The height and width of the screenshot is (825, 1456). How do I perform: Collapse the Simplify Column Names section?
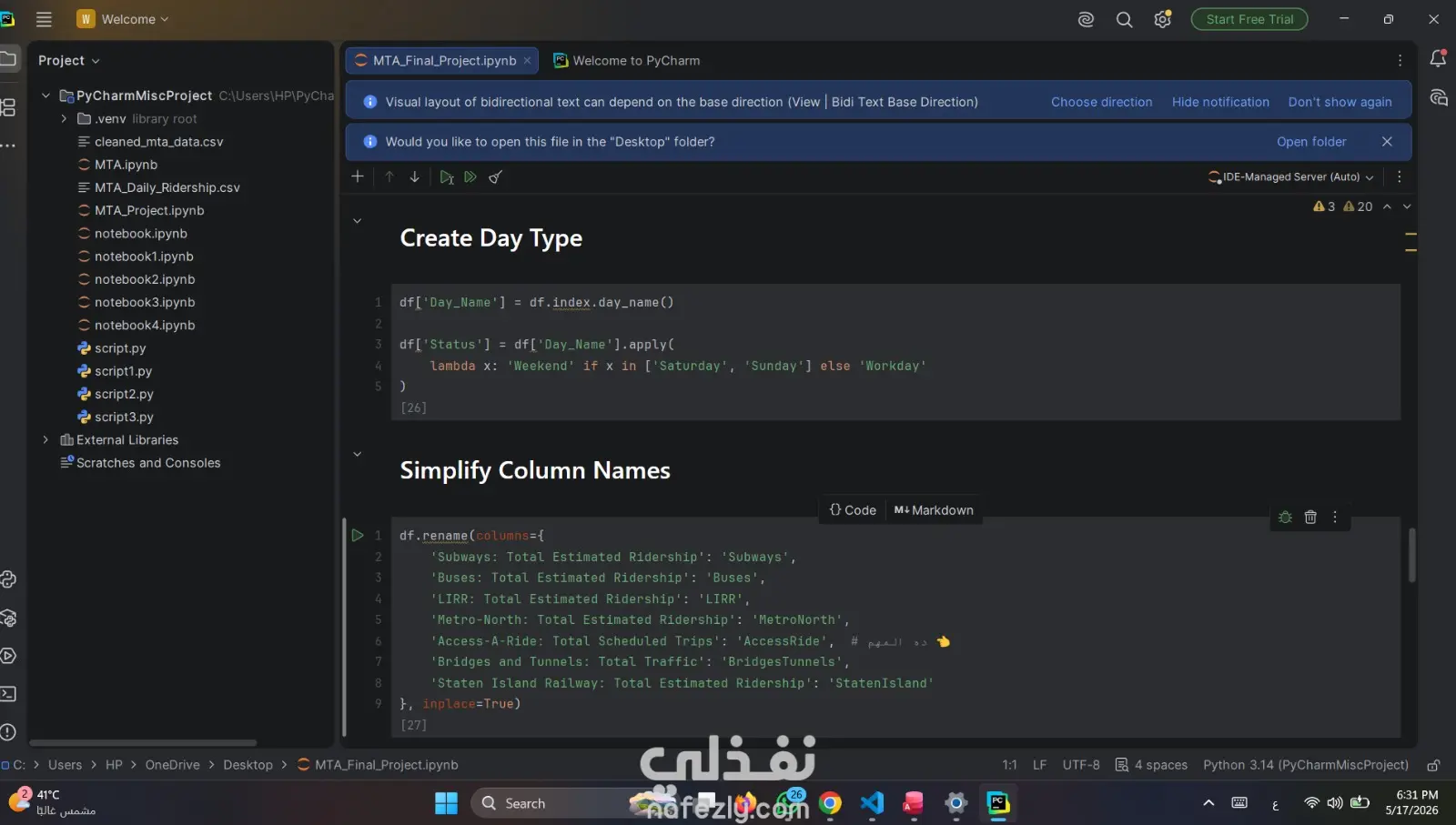tap(358, 454)
